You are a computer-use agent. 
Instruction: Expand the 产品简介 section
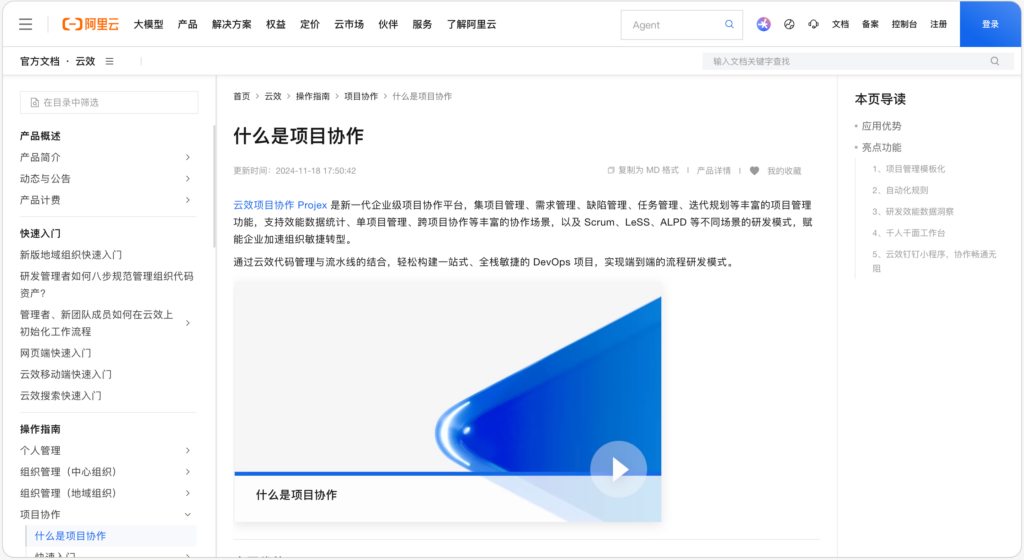(187, 157)
